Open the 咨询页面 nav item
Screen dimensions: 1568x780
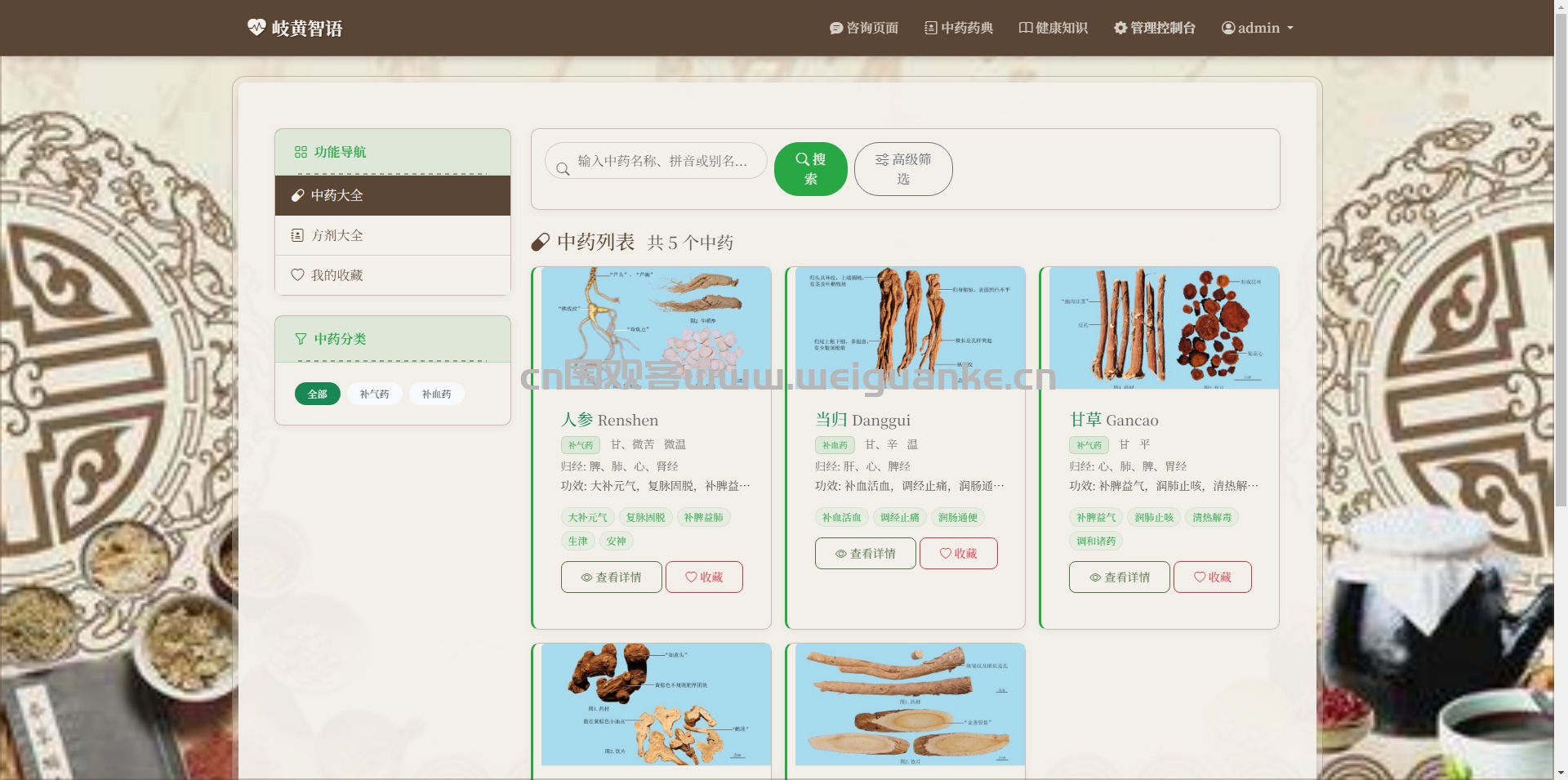pyautogui.click(x=864, y=28)
